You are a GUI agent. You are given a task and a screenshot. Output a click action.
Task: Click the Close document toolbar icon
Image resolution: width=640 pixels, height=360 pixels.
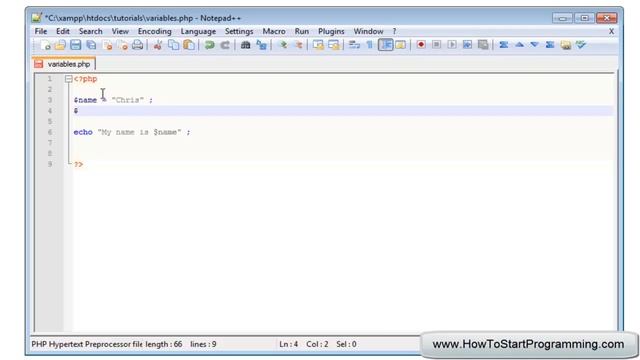[x=107, y=45]
